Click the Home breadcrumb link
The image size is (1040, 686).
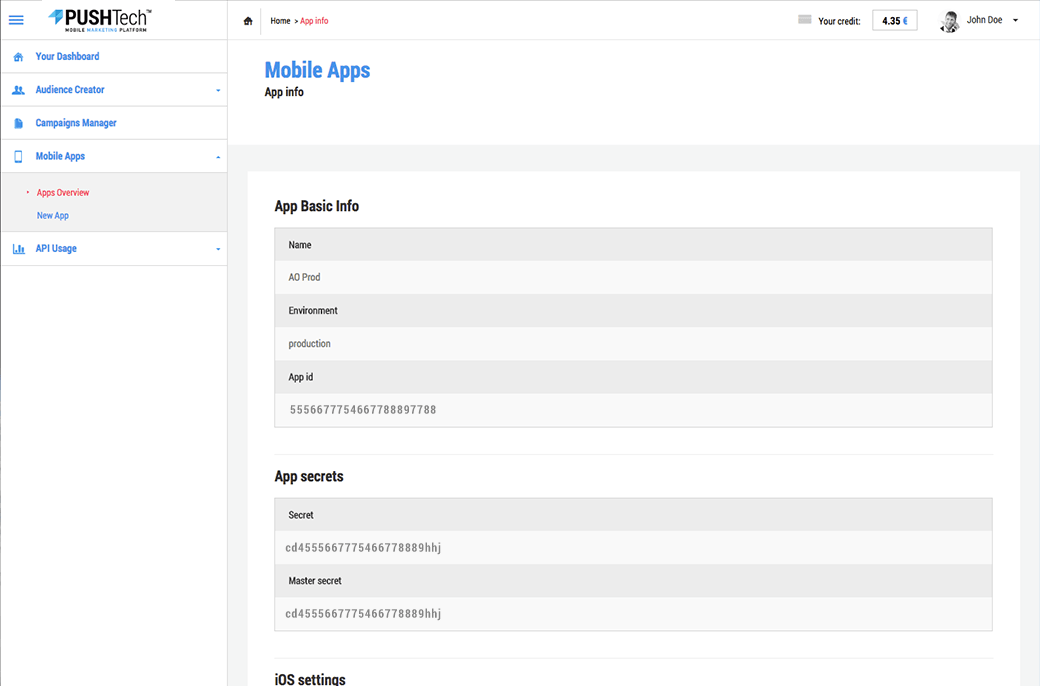click(x=280, y=21)
